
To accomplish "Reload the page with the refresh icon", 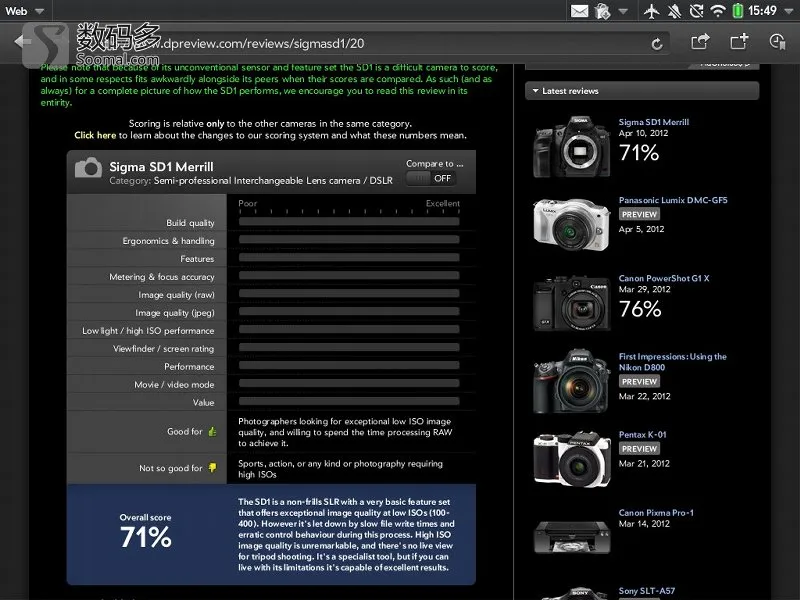I will tap(657, 44).
